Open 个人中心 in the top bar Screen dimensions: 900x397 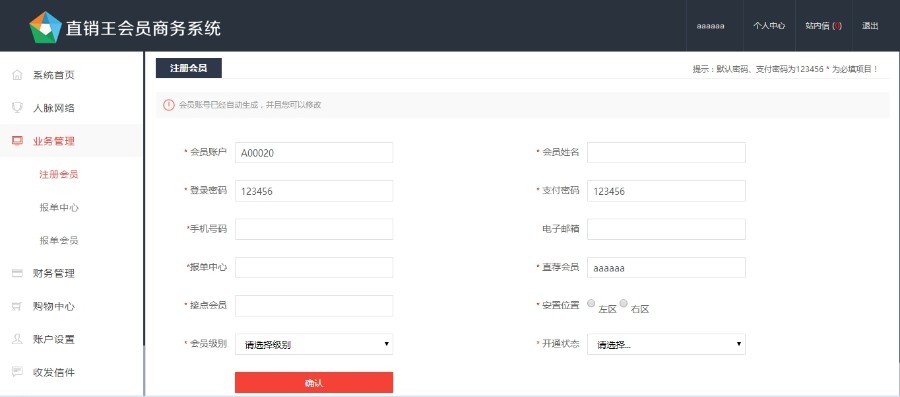click(769, 26)
